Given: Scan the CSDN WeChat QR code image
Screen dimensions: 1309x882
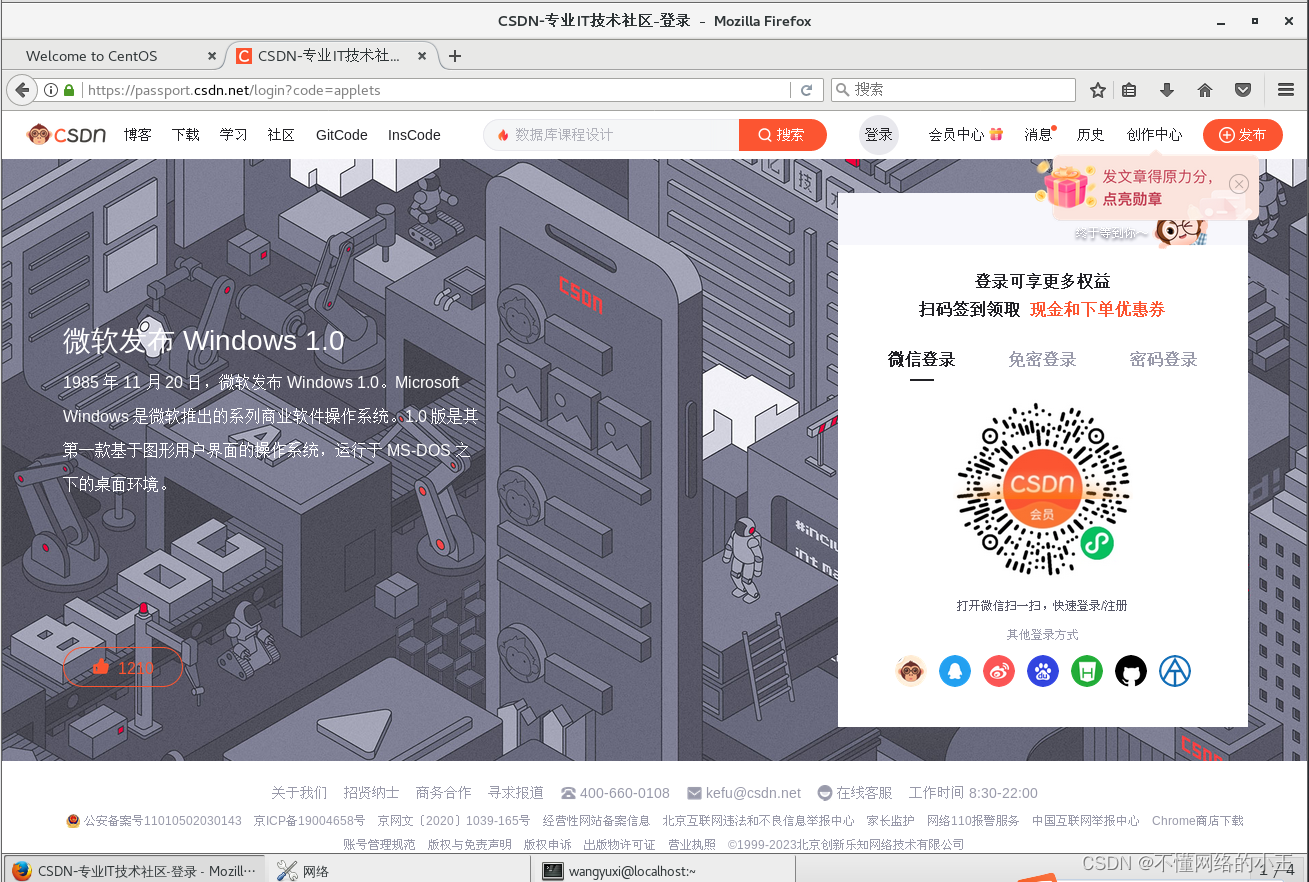Looking at the screenshot, I should coord(1043,489).
